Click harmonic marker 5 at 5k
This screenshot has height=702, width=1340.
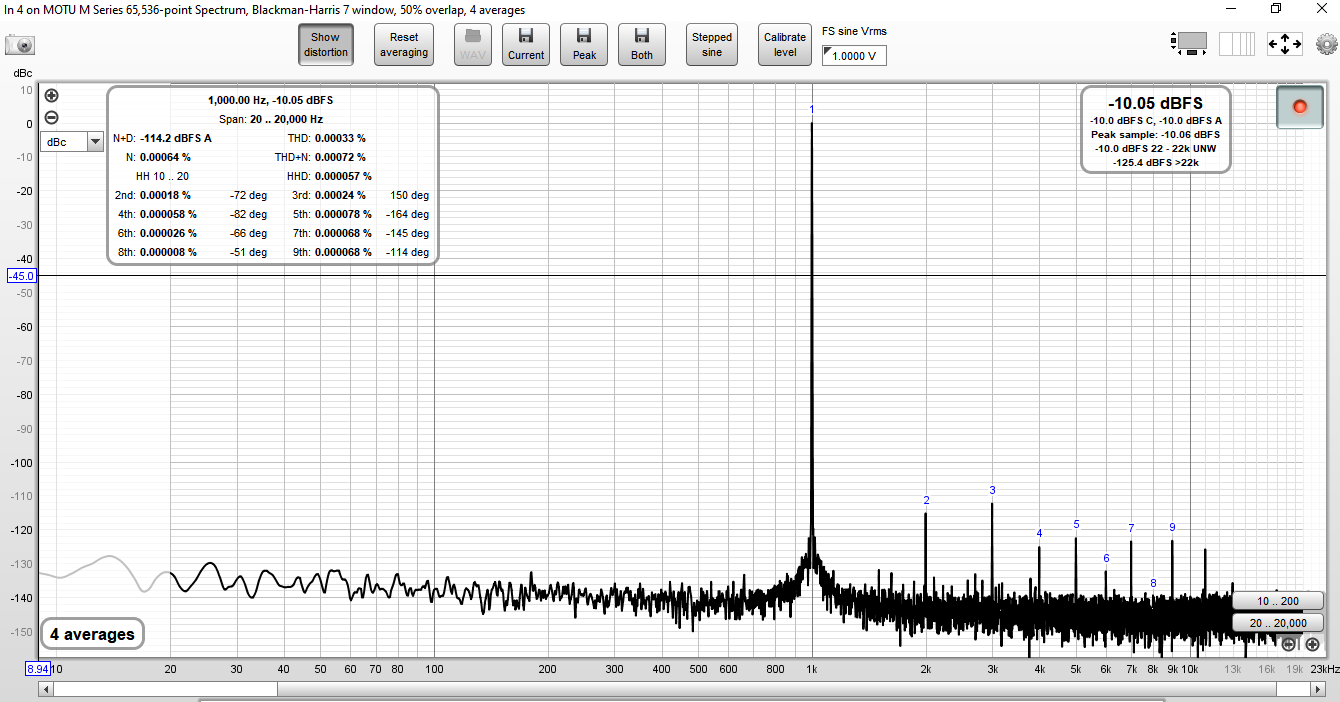[1076, 524]
